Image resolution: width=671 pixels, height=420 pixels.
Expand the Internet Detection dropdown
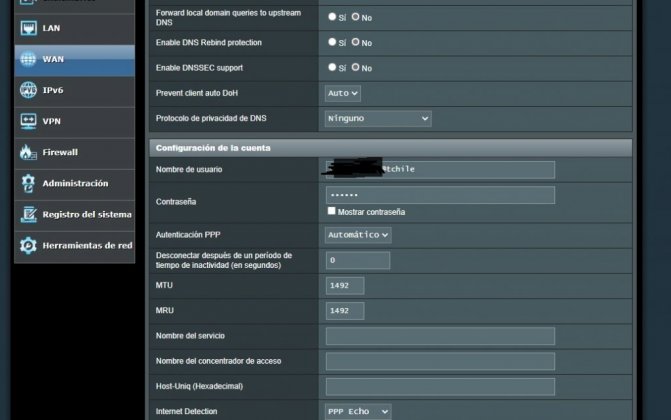[x=358, y=411]
